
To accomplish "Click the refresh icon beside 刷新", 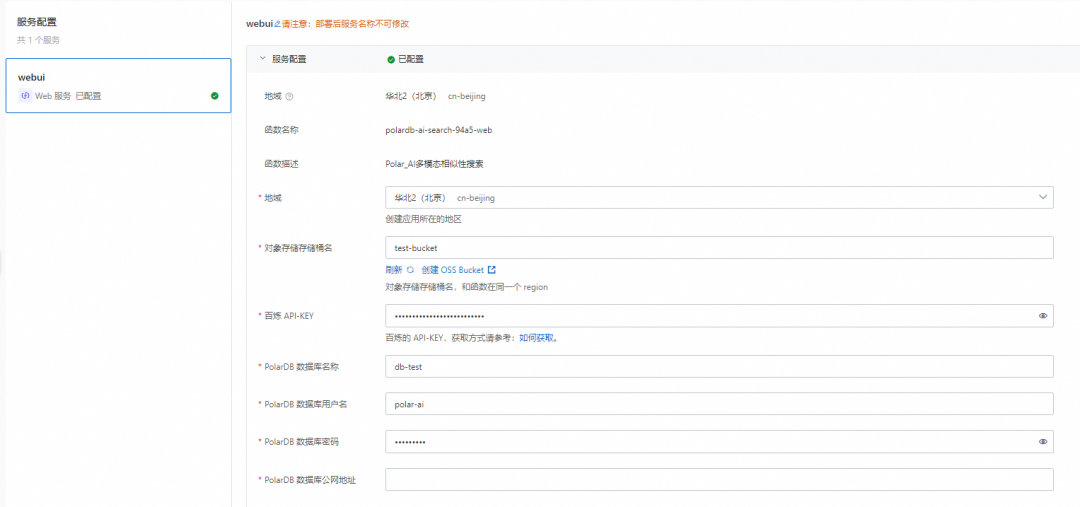I will point(410,270).
